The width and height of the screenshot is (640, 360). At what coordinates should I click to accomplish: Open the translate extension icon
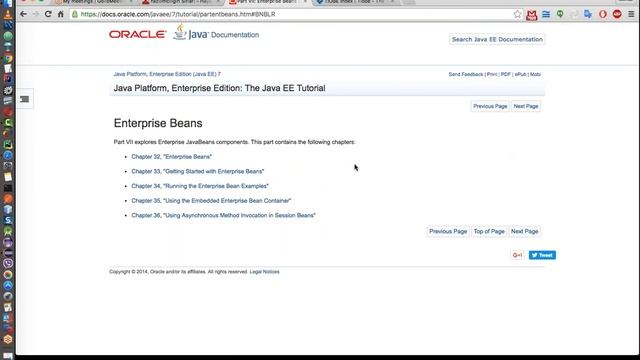click(588, 14)
